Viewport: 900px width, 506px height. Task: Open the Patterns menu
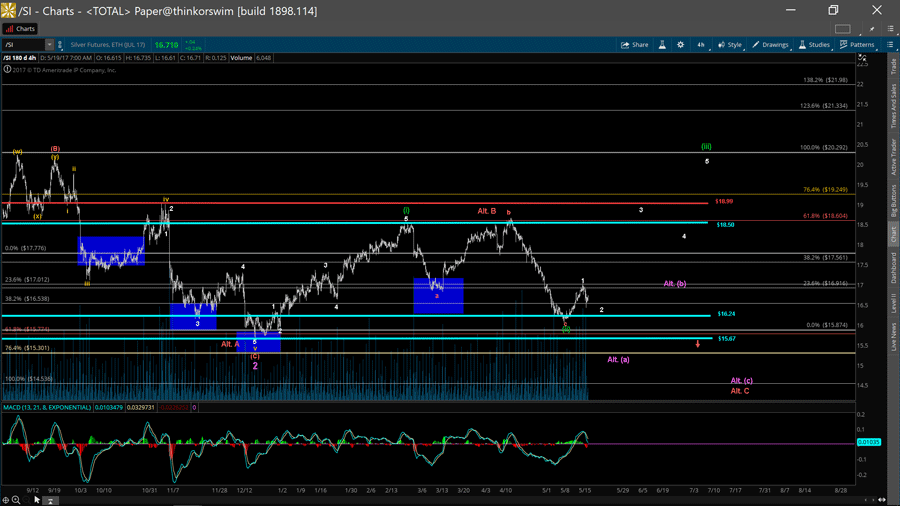point(857,45)
